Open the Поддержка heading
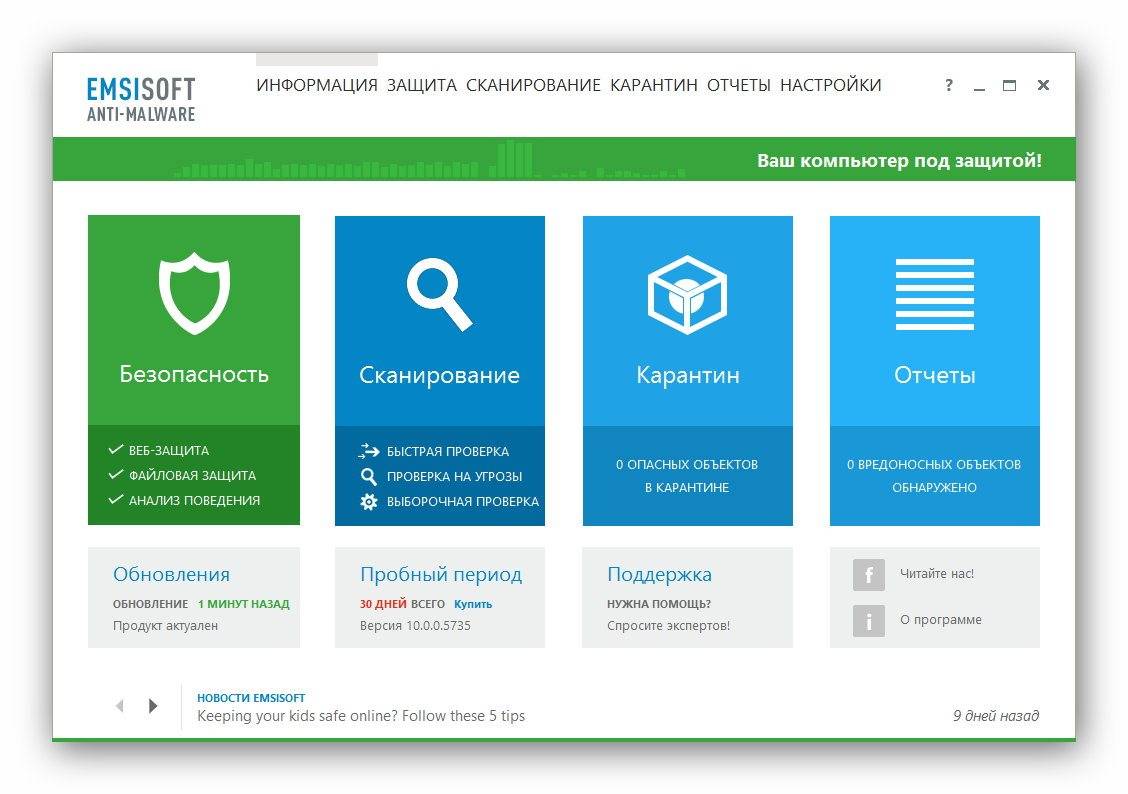 659,575
